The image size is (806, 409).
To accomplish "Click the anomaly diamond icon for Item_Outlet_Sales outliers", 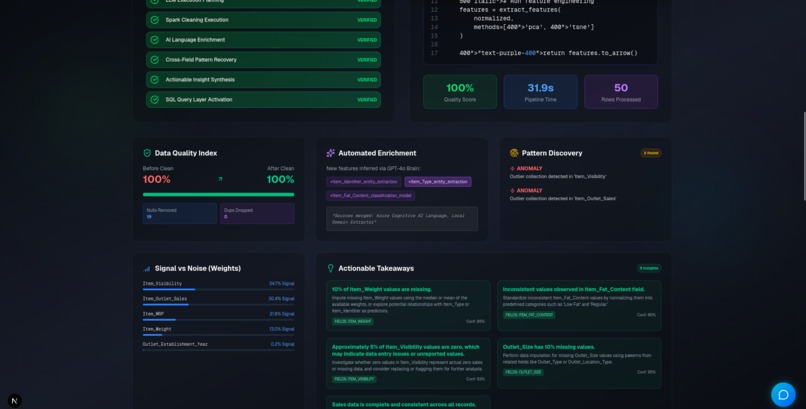I will click(512, 191).
